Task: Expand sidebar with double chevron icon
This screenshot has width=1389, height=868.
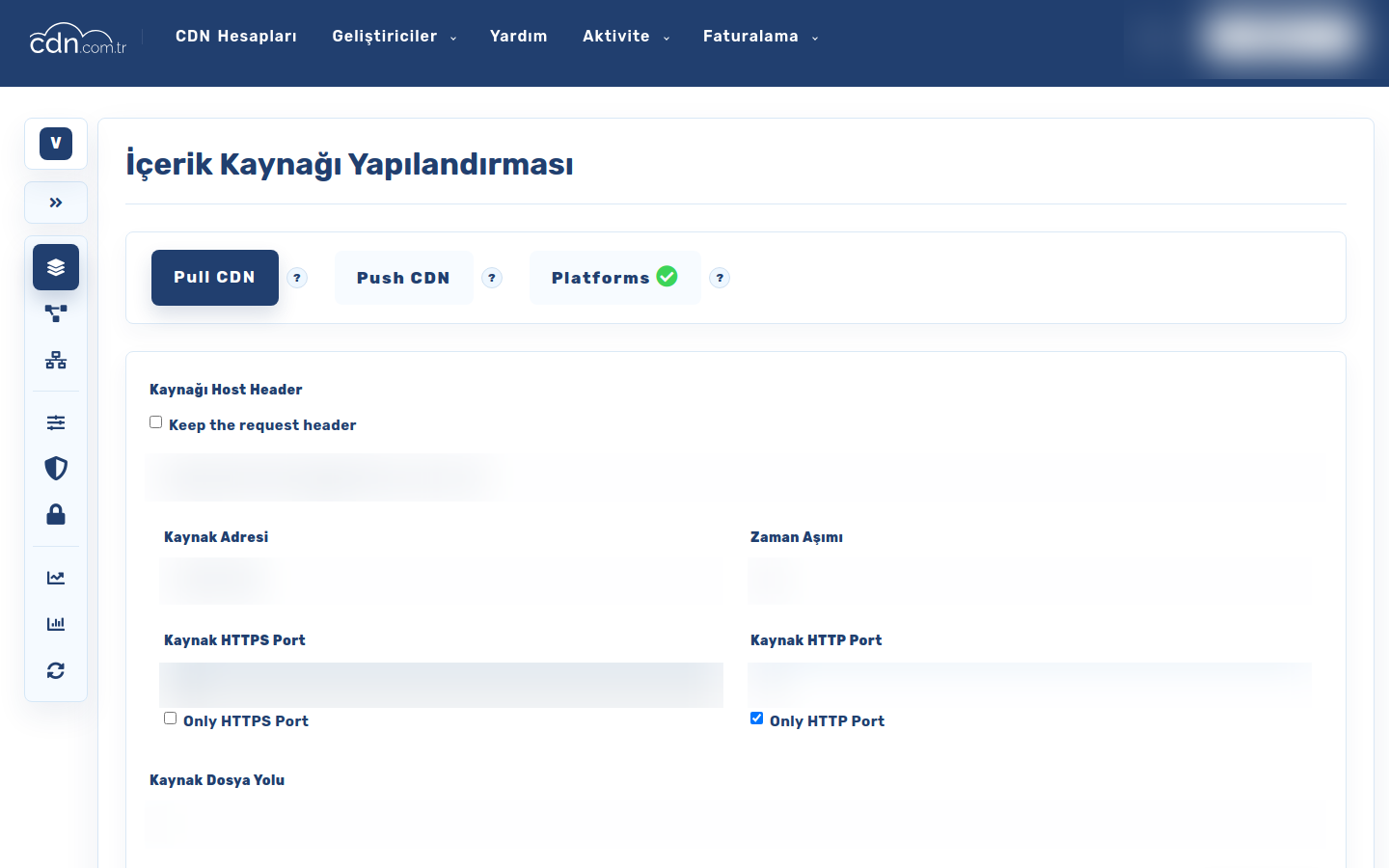Action: [x=56, y=203]
